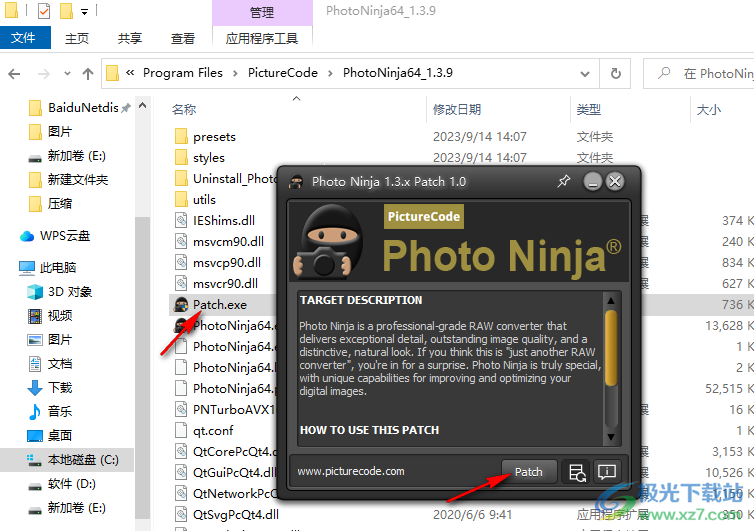754x531 pixels.
Task: Select 软件 (D:) drive
Action: point(72,484)
